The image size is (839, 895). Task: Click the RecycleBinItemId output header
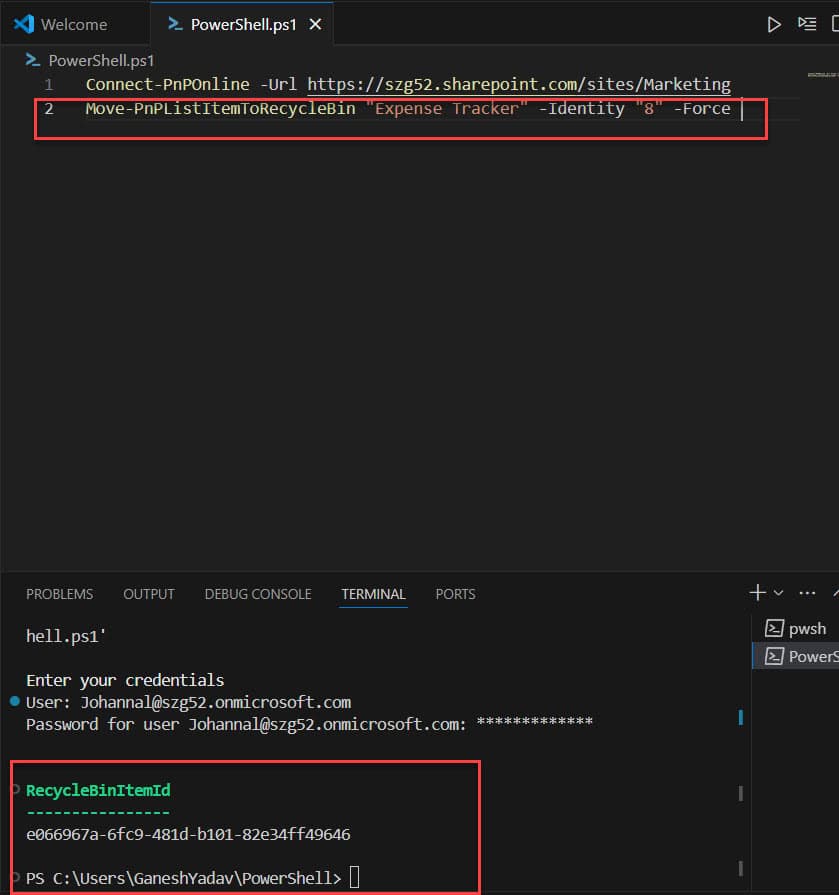point(98,791)
